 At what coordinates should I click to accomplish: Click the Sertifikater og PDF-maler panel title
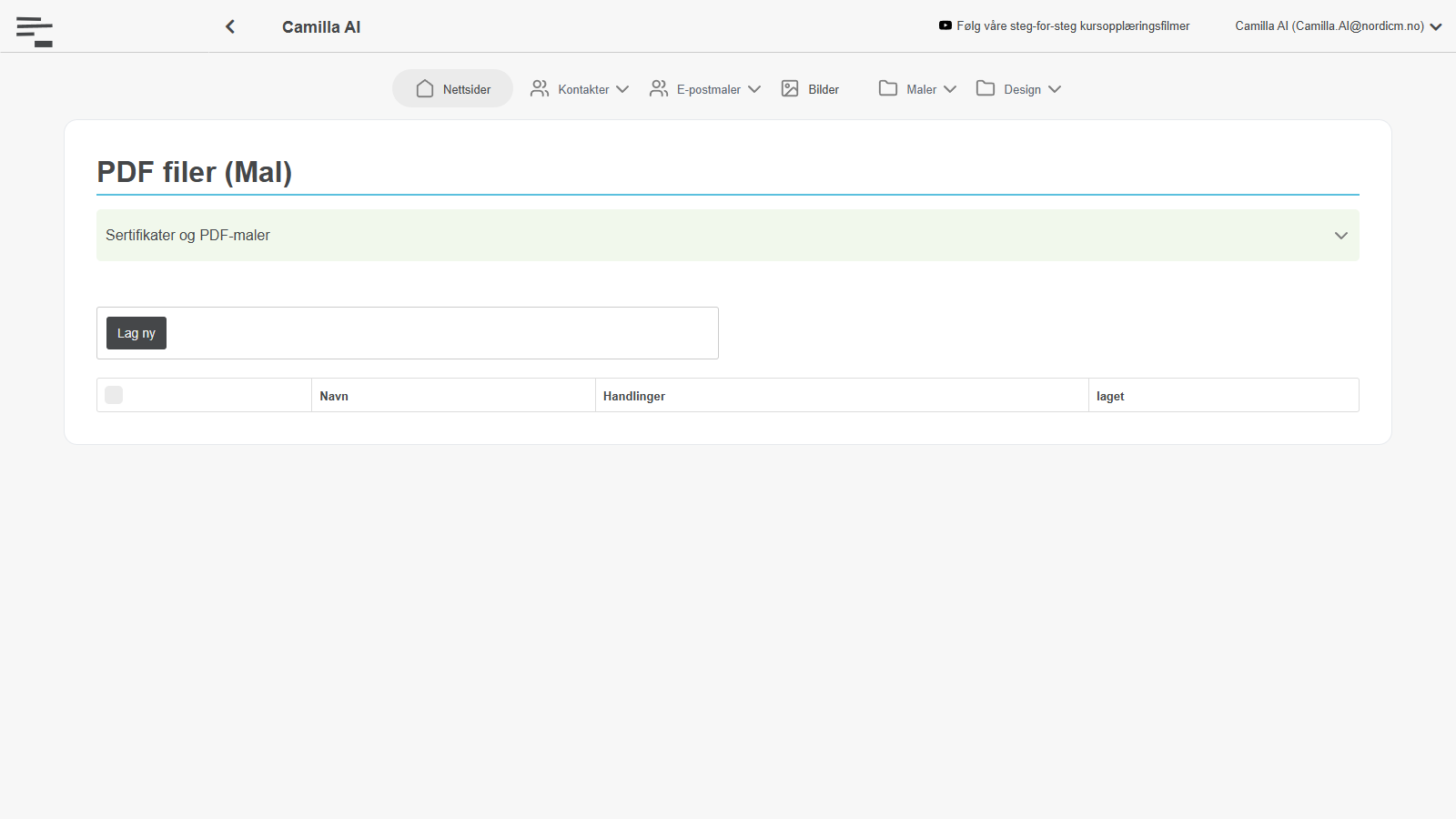[x=187, y=235]
